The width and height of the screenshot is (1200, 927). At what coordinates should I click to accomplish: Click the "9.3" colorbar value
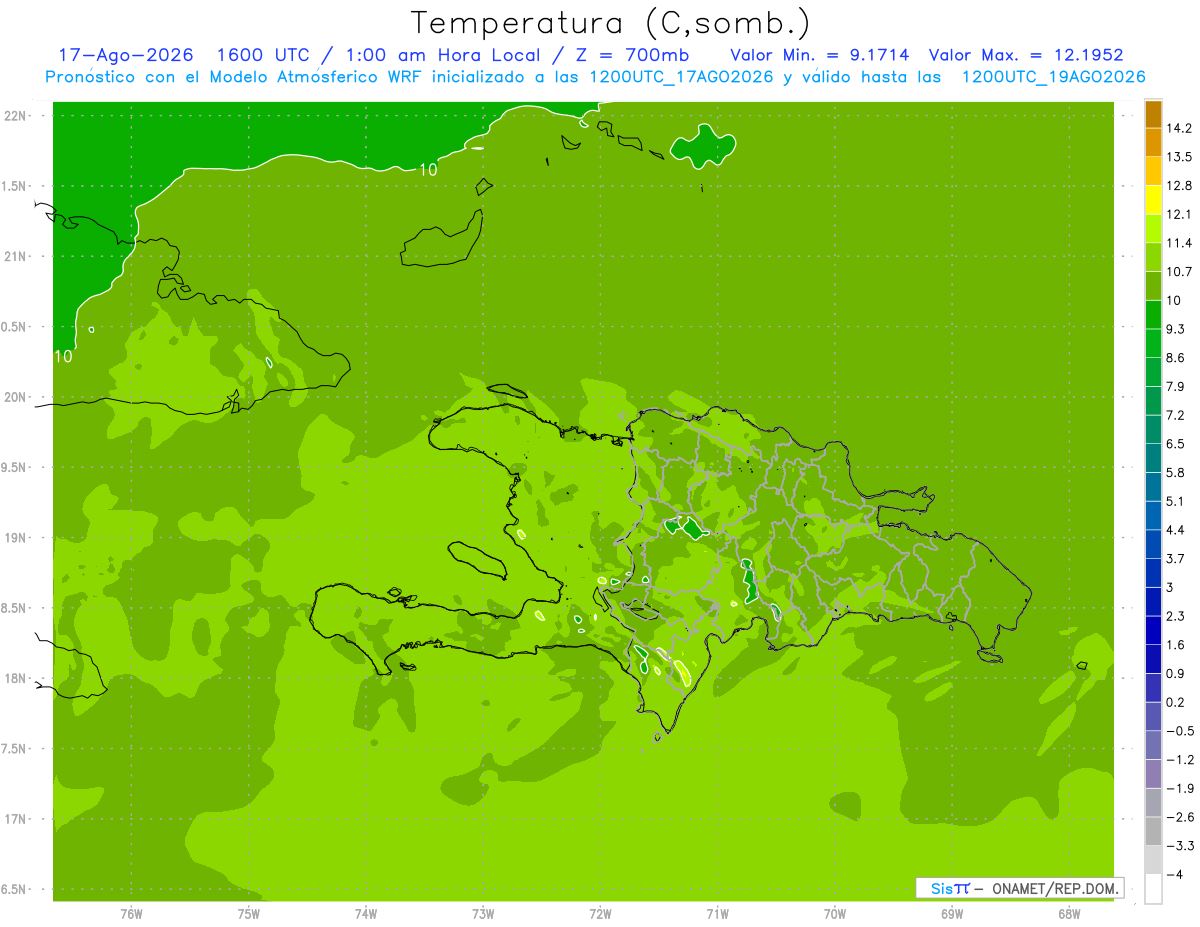[x=1176, y=329]
